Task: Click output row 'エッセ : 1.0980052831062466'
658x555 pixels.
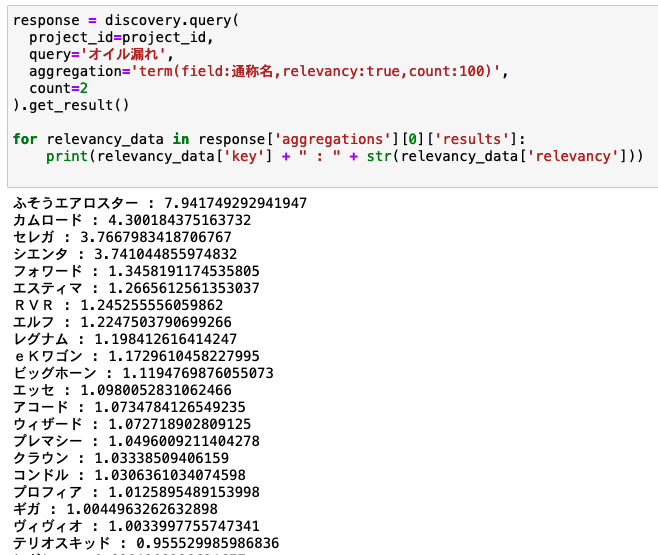Action: pos(122,390)
